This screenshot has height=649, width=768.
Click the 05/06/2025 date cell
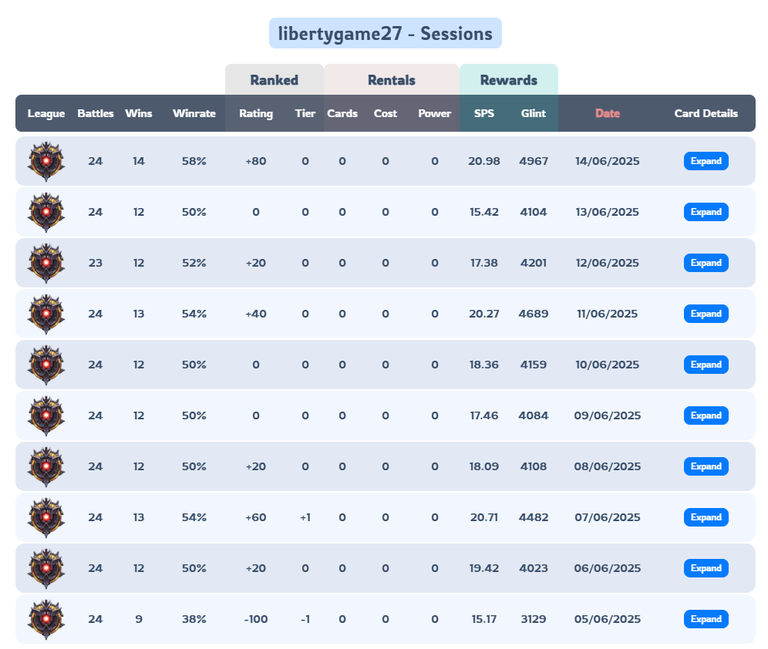[x=607, y=620]
